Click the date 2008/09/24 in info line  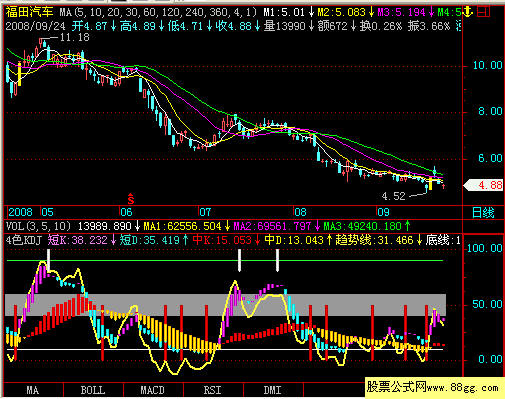36,26
